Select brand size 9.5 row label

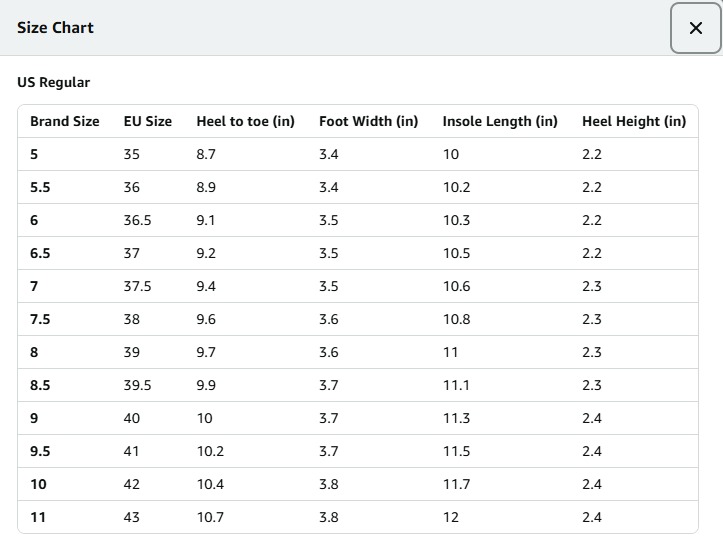click(x=40, y=451)
